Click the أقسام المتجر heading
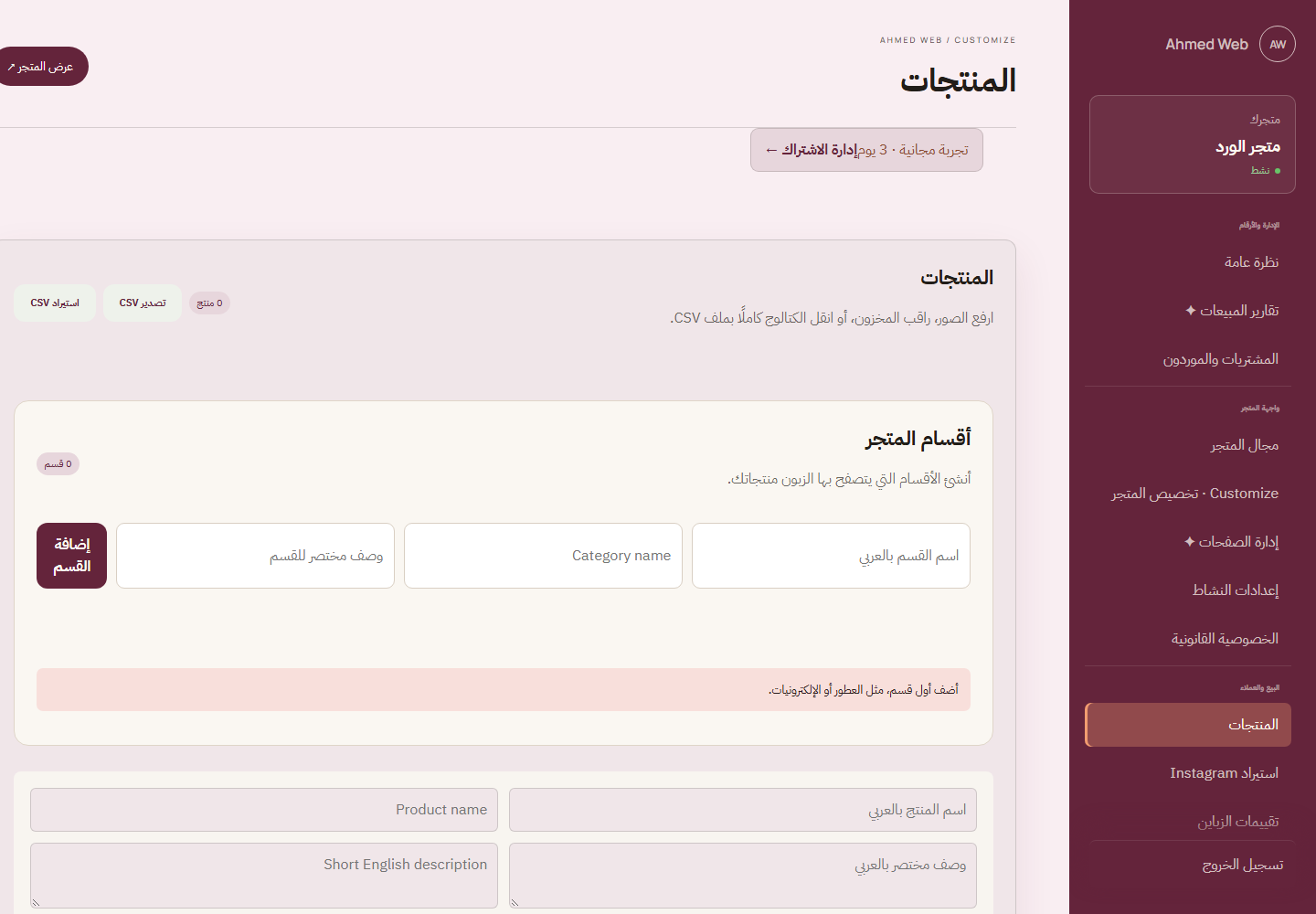The width and height of the screenshot is (1316, 914). coord(918,439)
